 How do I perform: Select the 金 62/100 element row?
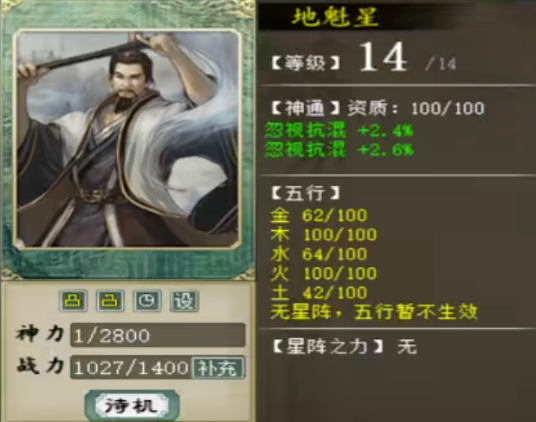pyautogui.click(x=319, y=216)
